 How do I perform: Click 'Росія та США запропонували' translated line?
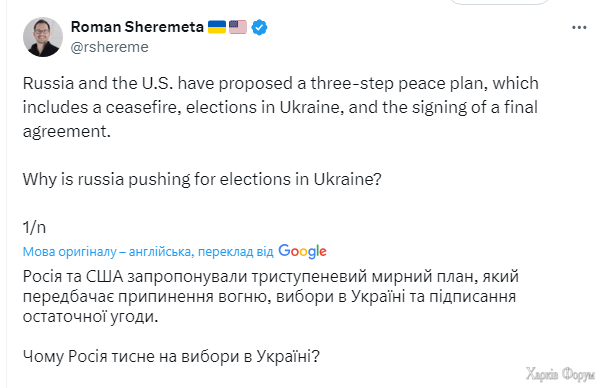271,277
